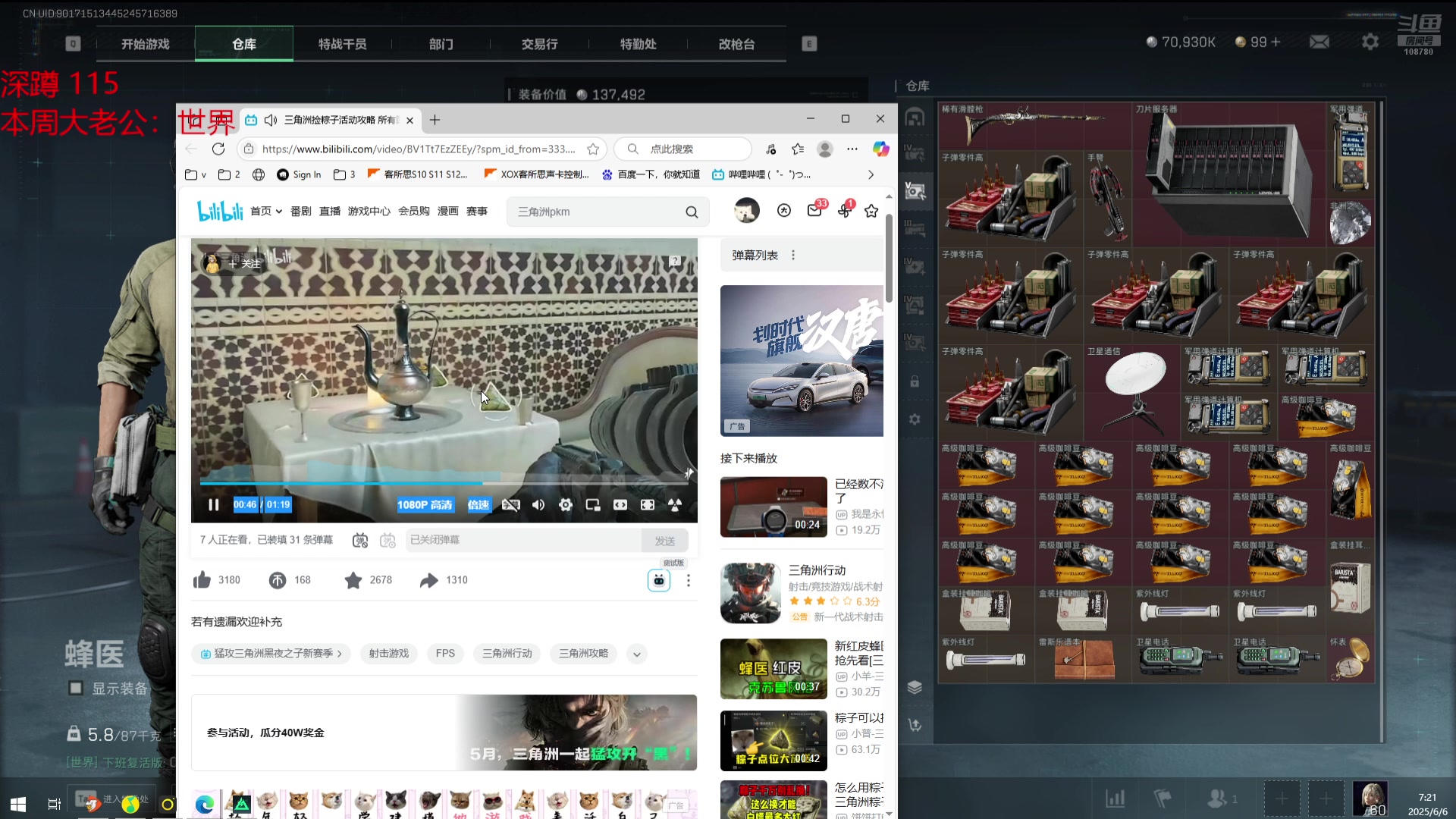Open Windows Start menu
Image resolution: width=1456 pixels, height=819 pixels.
[x=18, y=804]
